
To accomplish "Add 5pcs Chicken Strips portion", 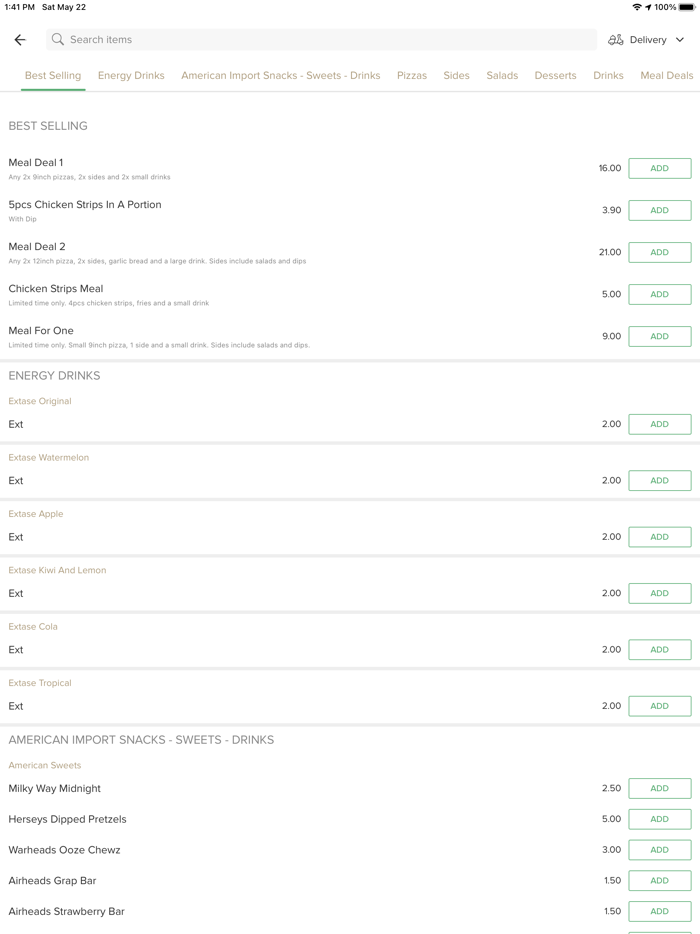I will click(x=659, y=210).
